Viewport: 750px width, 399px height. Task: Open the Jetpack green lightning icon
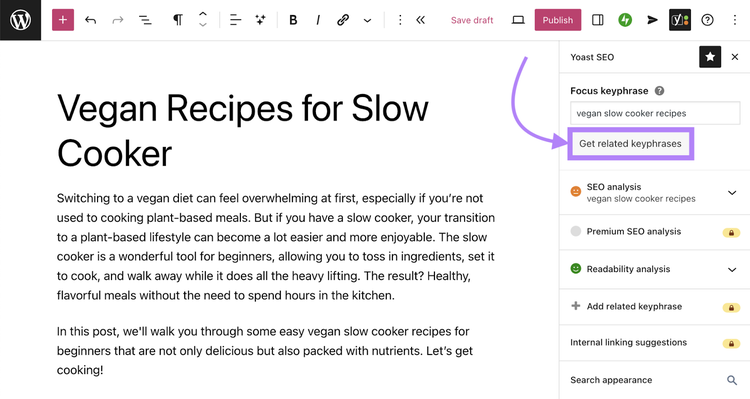625,20
